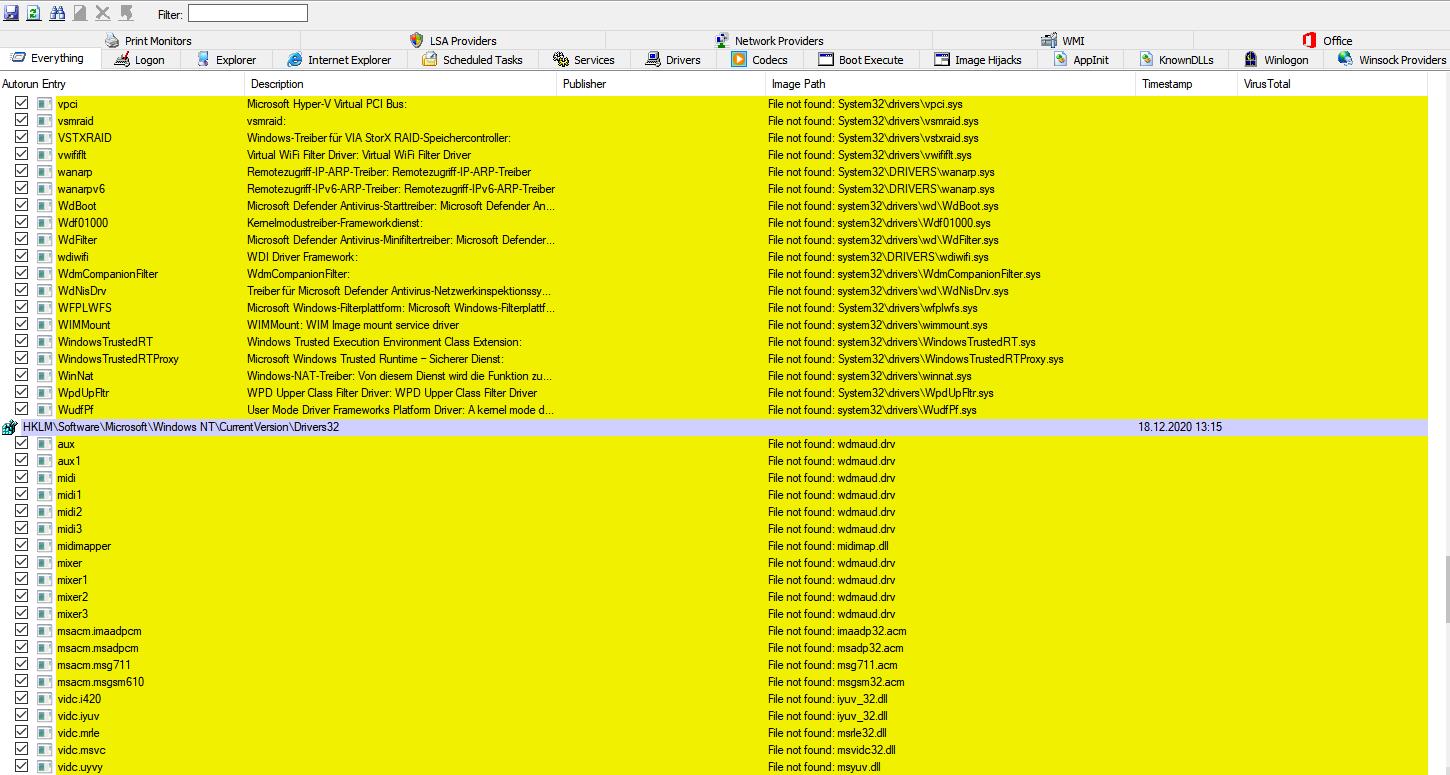The image size is (1450, 775).
Task: Click the file icon next to WdBoot
Action: tap(44, 206)
